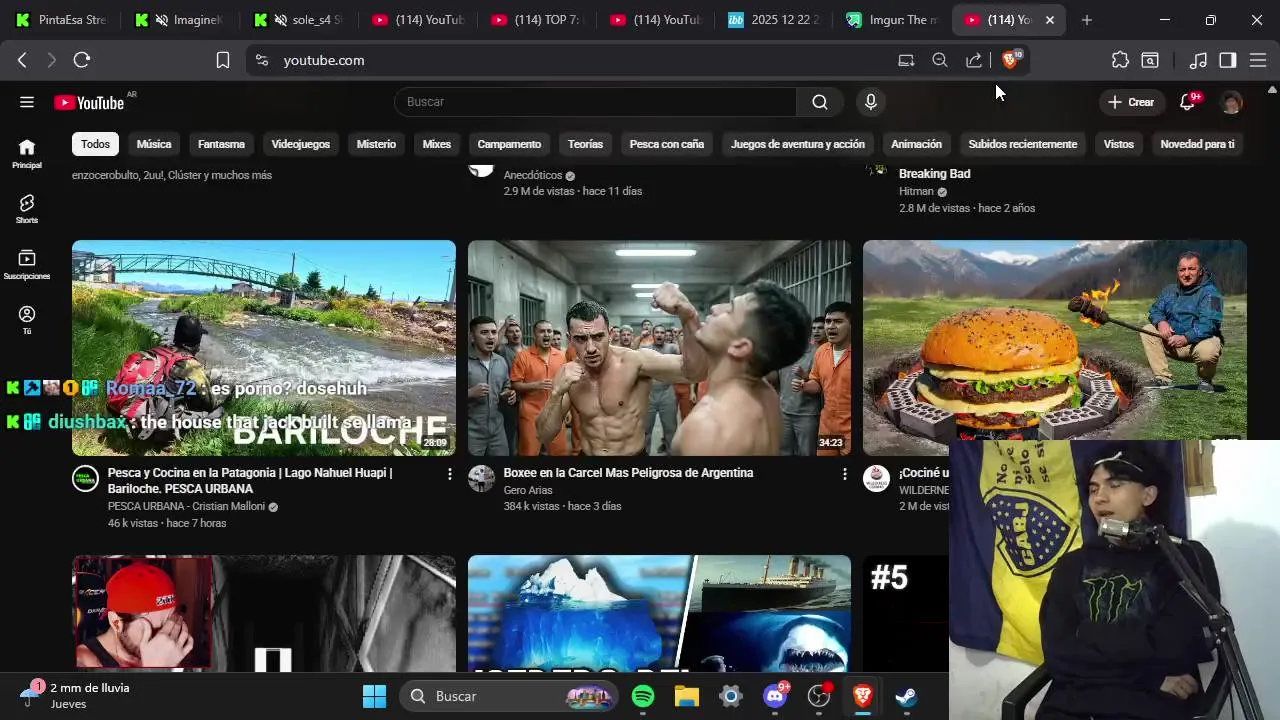Click the taskbar Buscar search box
Viewport: 1280px width, 720px height.
(x=510, y=696)
